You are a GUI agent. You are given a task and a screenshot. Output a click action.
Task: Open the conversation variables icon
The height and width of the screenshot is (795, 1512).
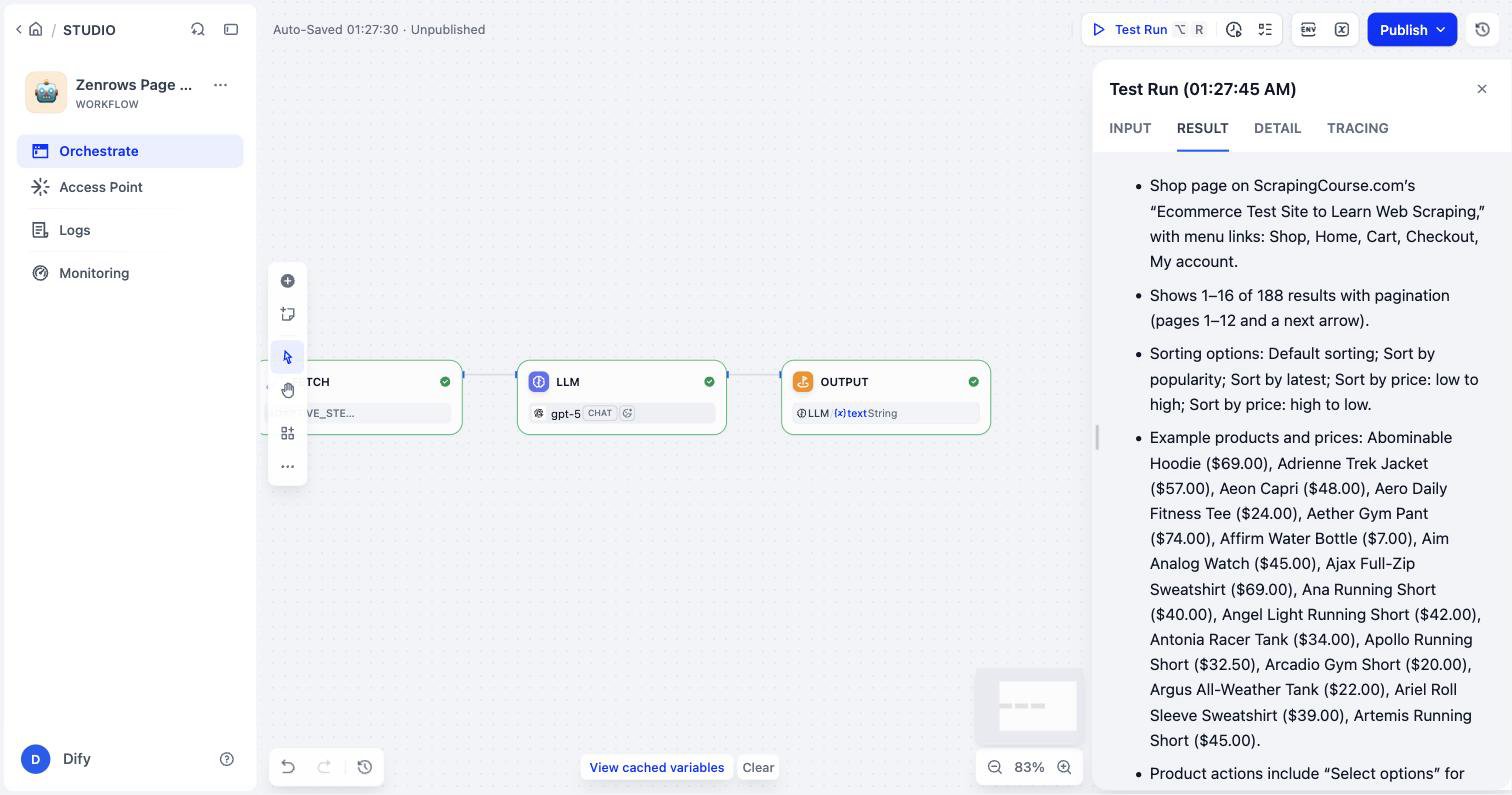(x=1342, y=29)
